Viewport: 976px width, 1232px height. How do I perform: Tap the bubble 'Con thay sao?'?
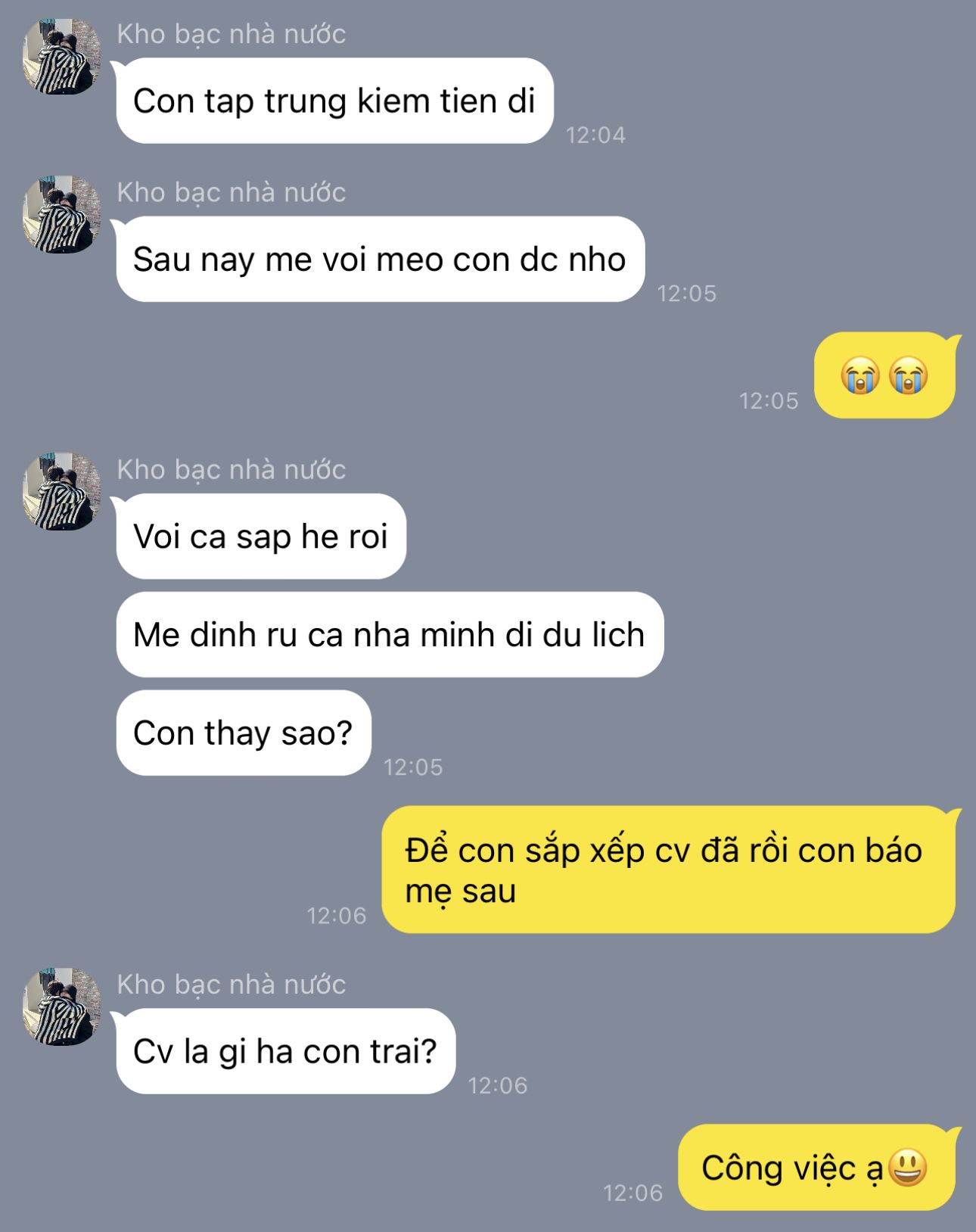coord(244,733)
